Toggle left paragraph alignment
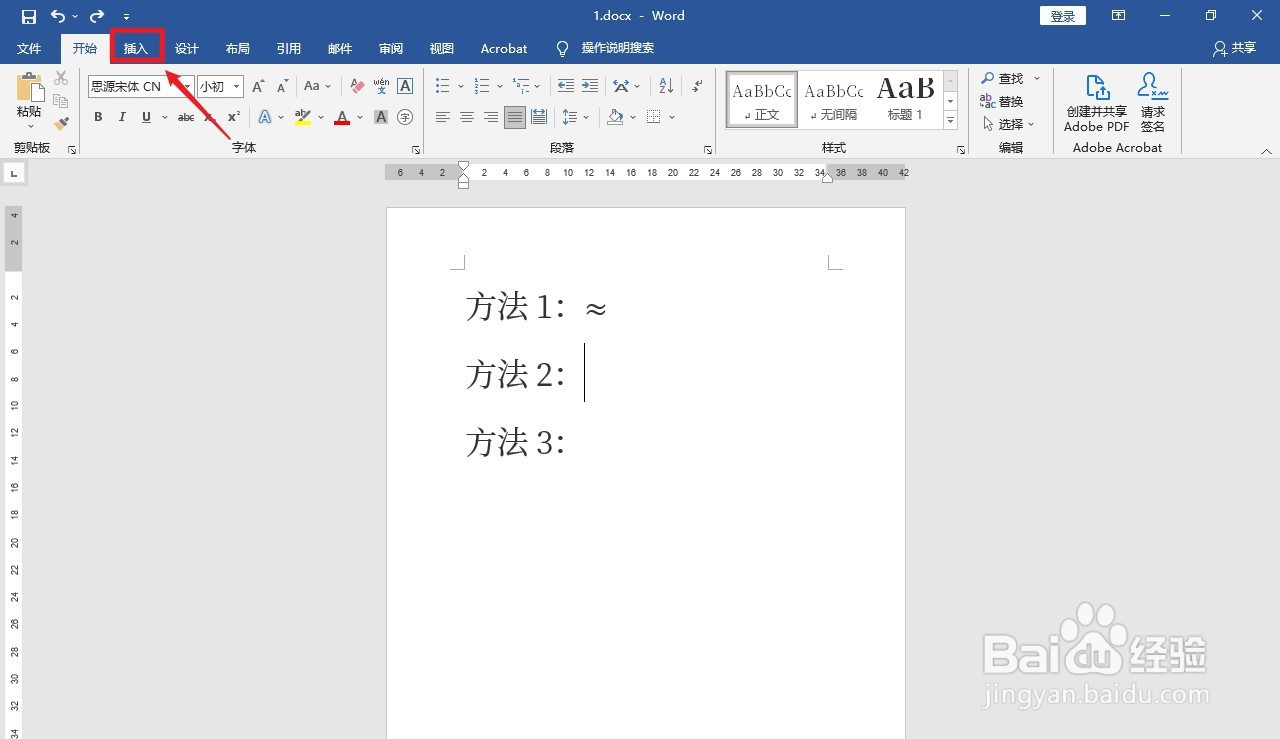This screenshot has width=1280, height=739. [443, 117]
